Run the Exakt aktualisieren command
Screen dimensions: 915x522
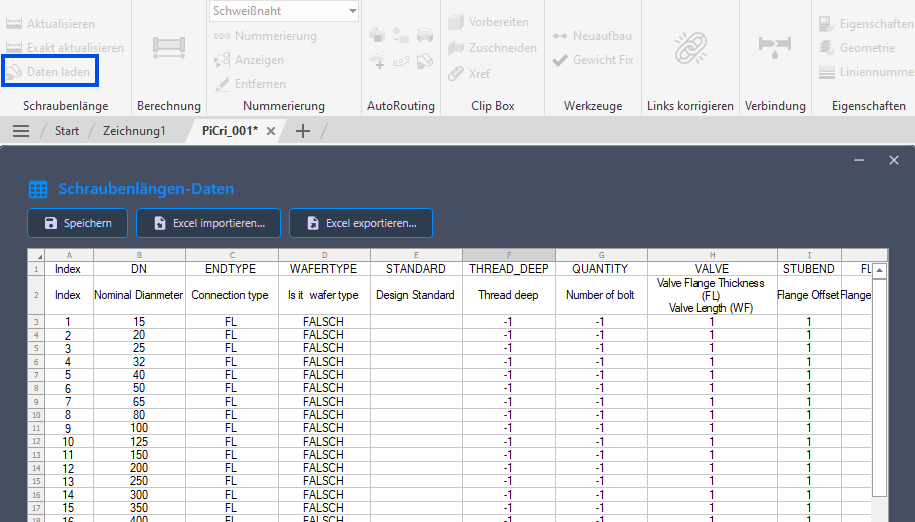tap(64, 48)
